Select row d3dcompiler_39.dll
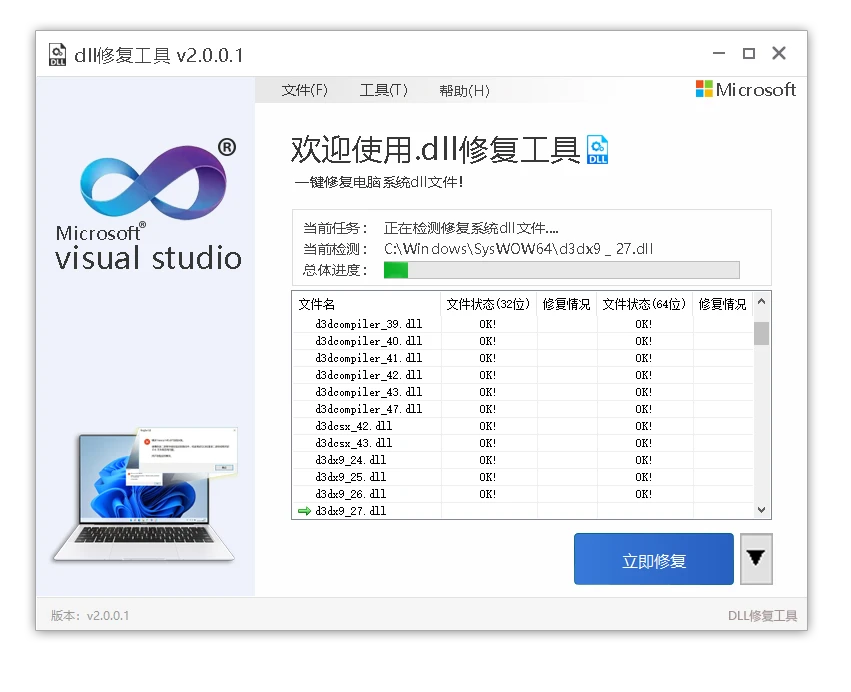 (x=523, y=324)
